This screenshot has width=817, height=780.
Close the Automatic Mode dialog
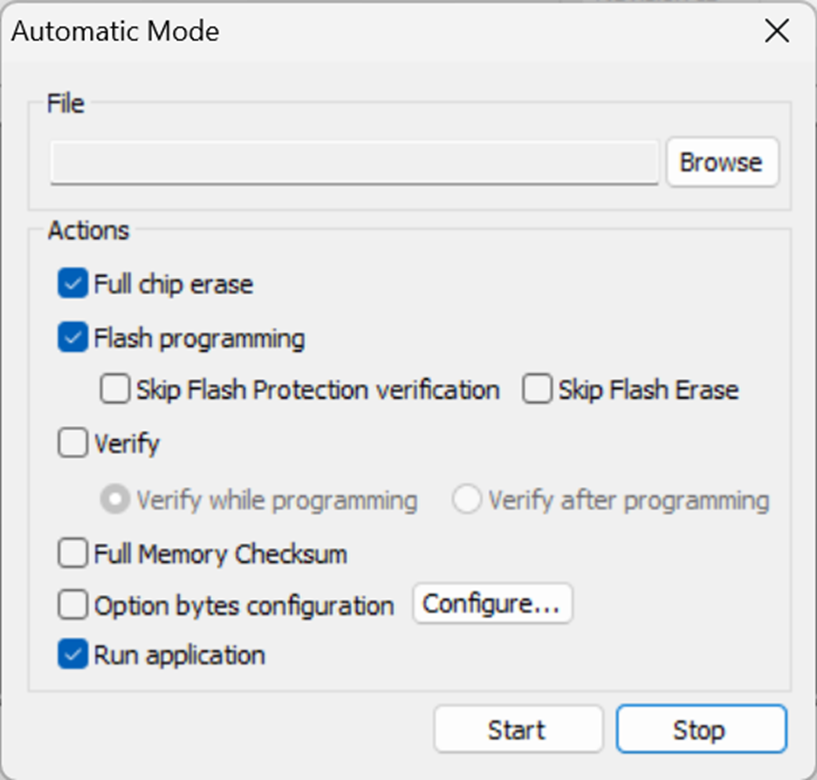pos(777,31)
